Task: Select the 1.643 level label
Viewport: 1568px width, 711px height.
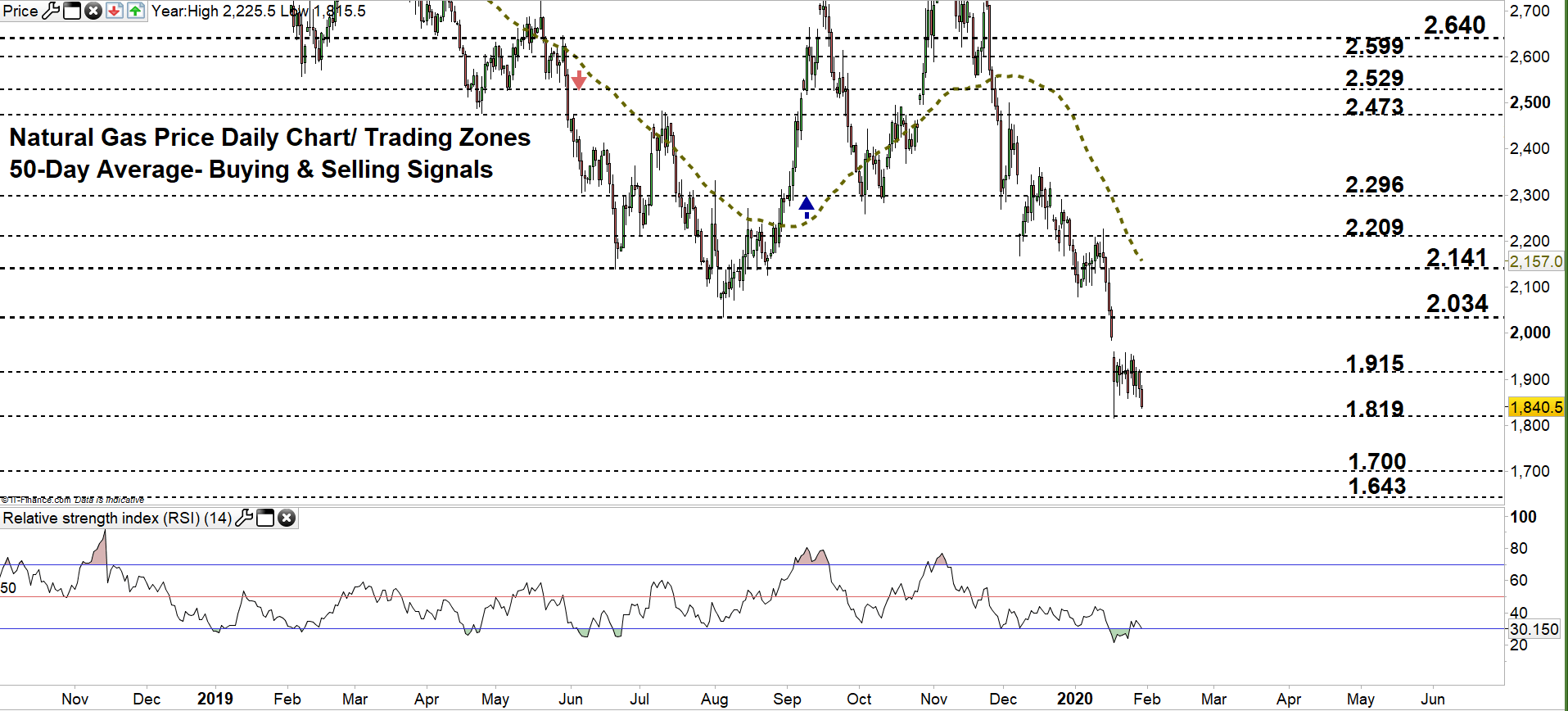Action: pos(1377,487)
